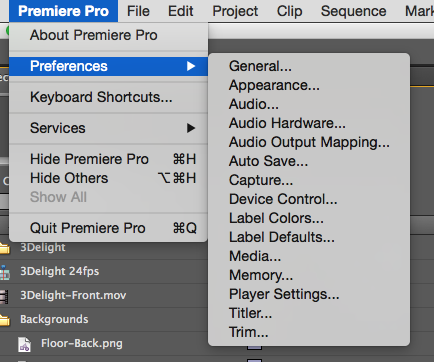
Task: Choose About Premiere Pro
Action: [108, 35]
